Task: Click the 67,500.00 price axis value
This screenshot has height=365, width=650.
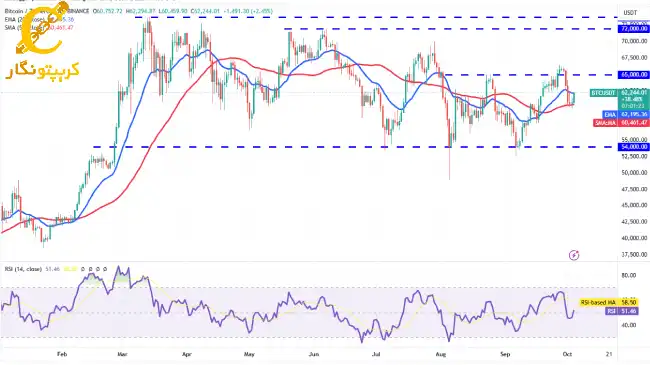Action: pos(634,58)
